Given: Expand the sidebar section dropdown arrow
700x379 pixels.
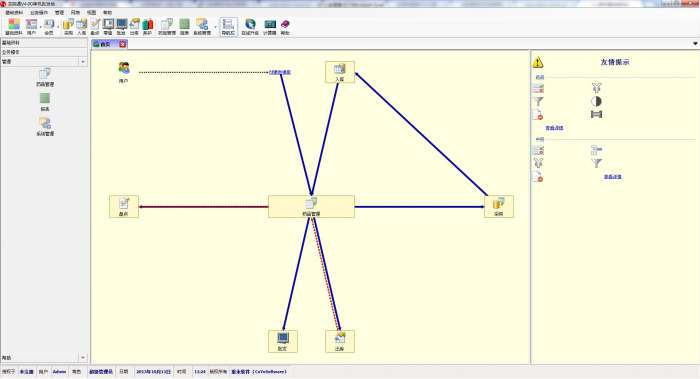Looking at the screenshot, I should click(x=83, y=62).
